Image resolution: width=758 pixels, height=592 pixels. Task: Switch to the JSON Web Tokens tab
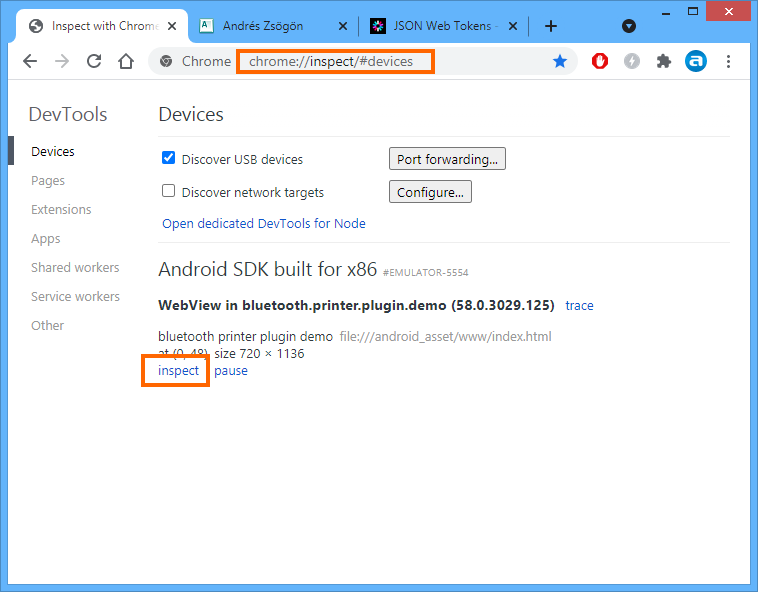click(440, 26)
